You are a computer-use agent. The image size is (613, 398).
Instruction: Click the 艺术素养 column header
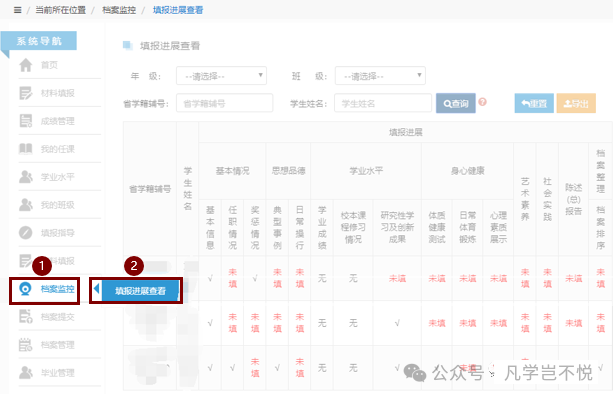[x=525, y=199]
